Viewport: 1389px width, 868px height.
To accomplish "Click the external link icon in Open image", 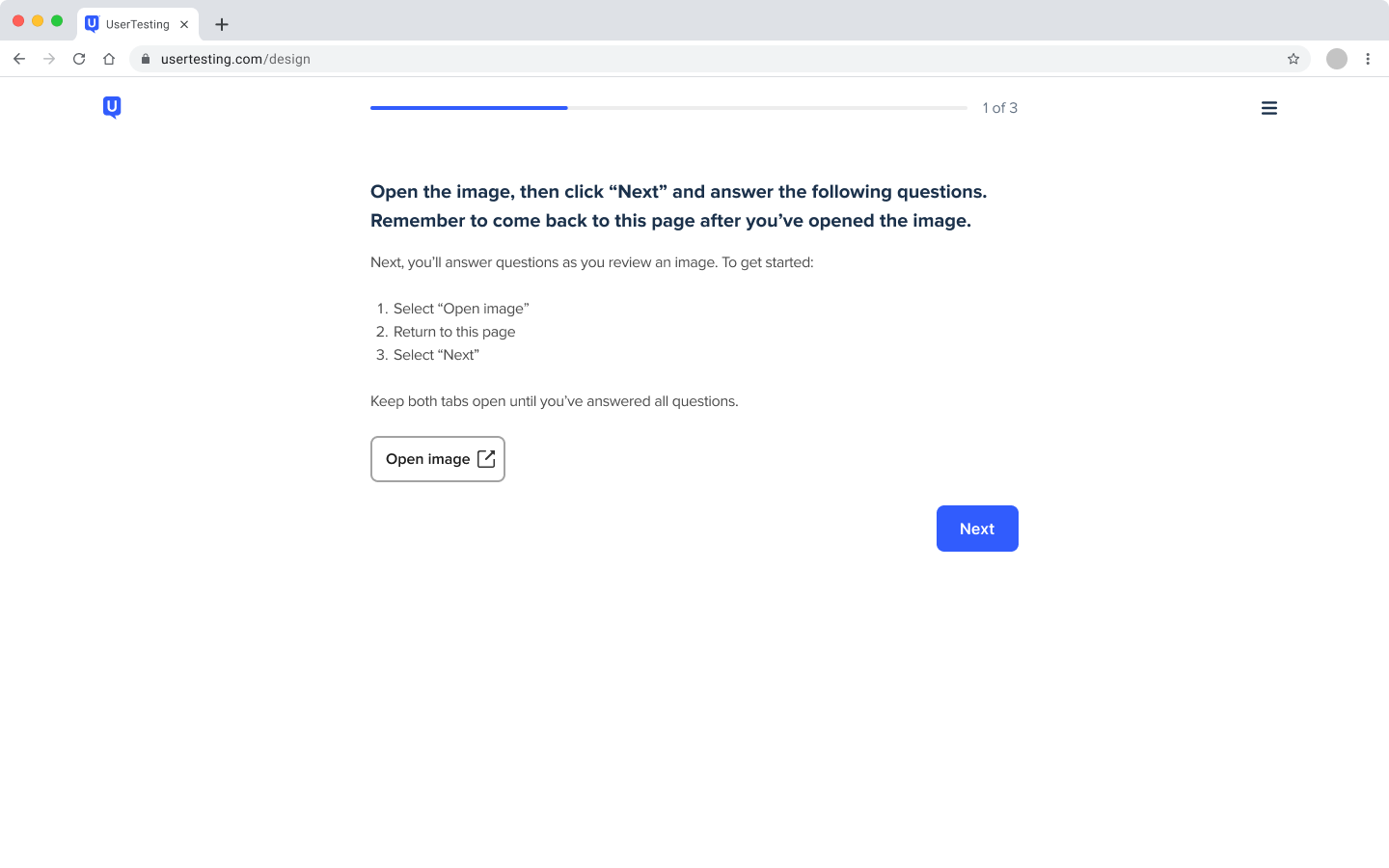I will point(486,459).
